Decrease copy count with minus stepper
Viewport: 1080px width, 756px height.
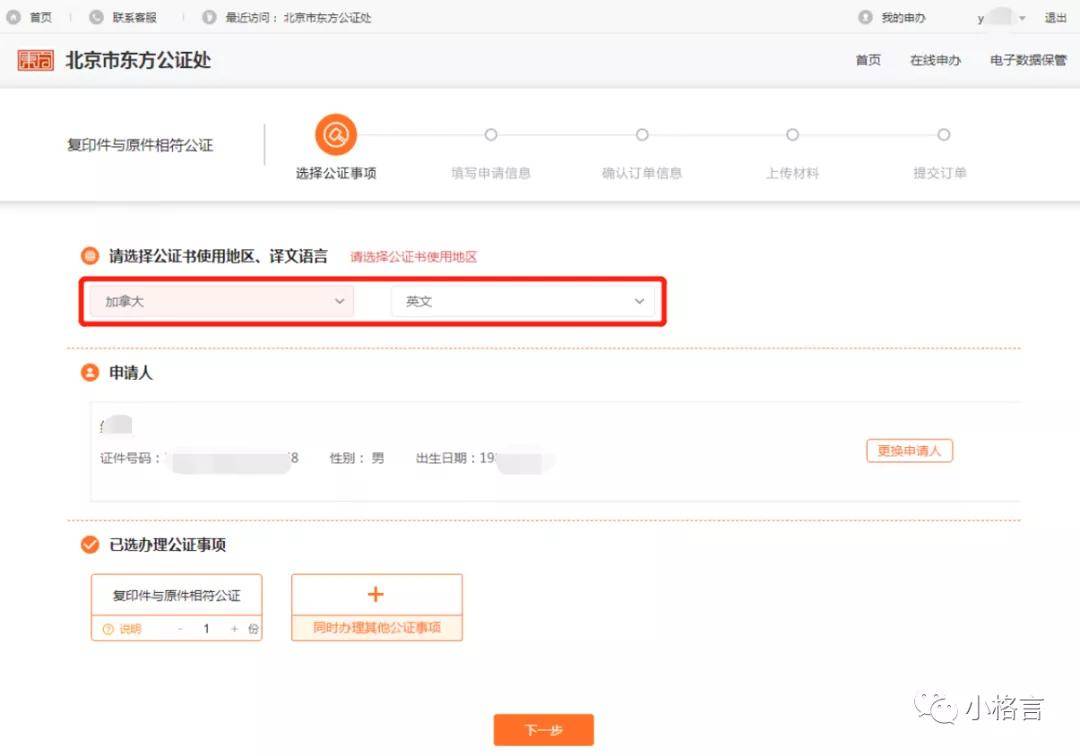[x=180, y=629]
